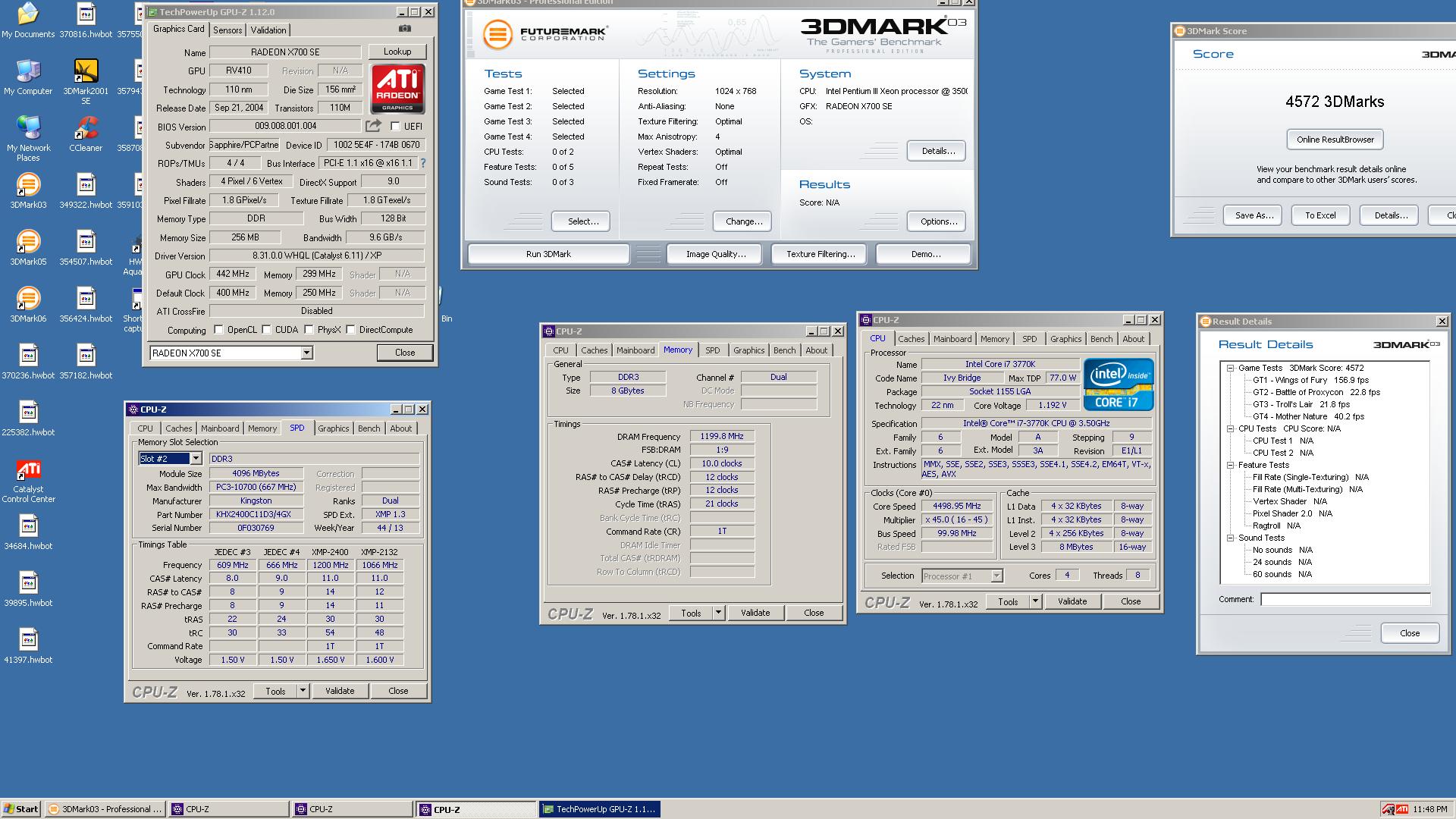1456x819 pixels.
Task: Click Save As button in Score window
Action: (x=1252, y=215)
